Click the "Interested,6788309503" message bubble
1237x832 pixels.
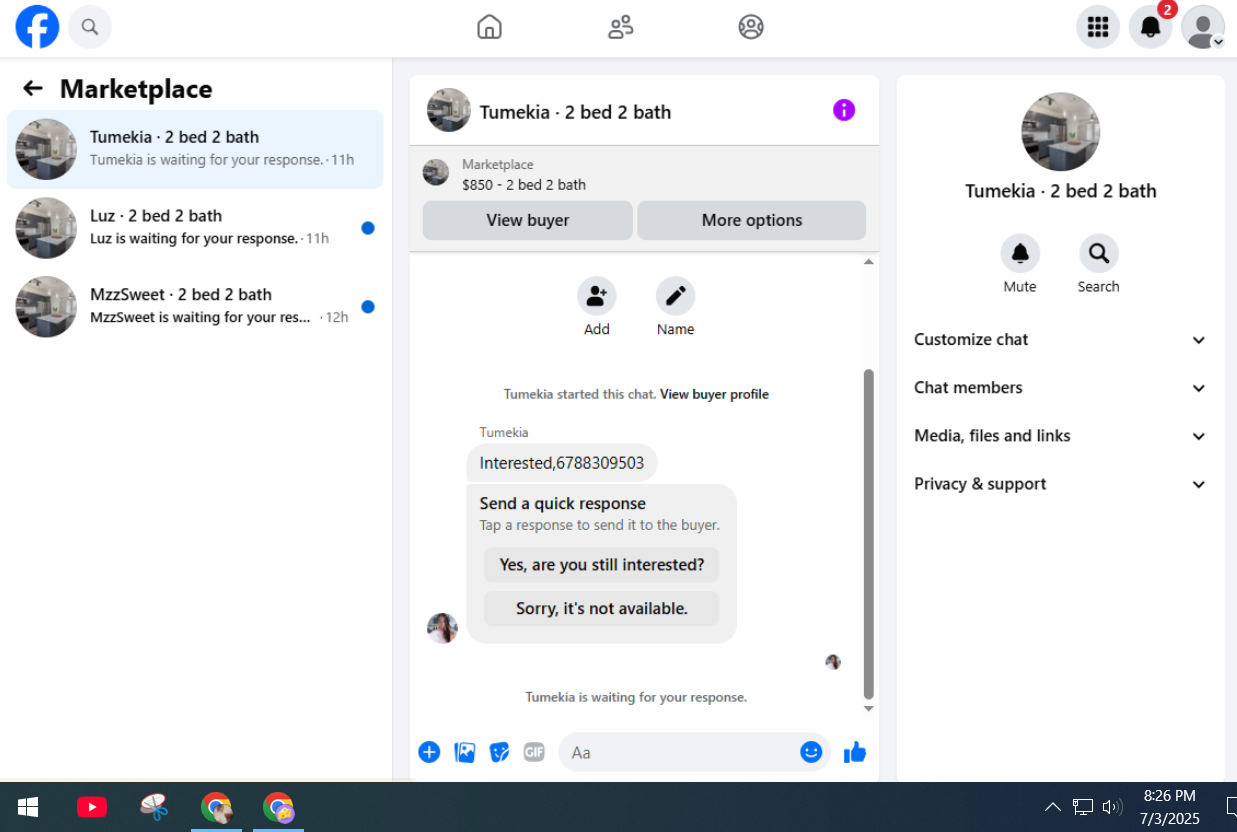coord(562,463)
